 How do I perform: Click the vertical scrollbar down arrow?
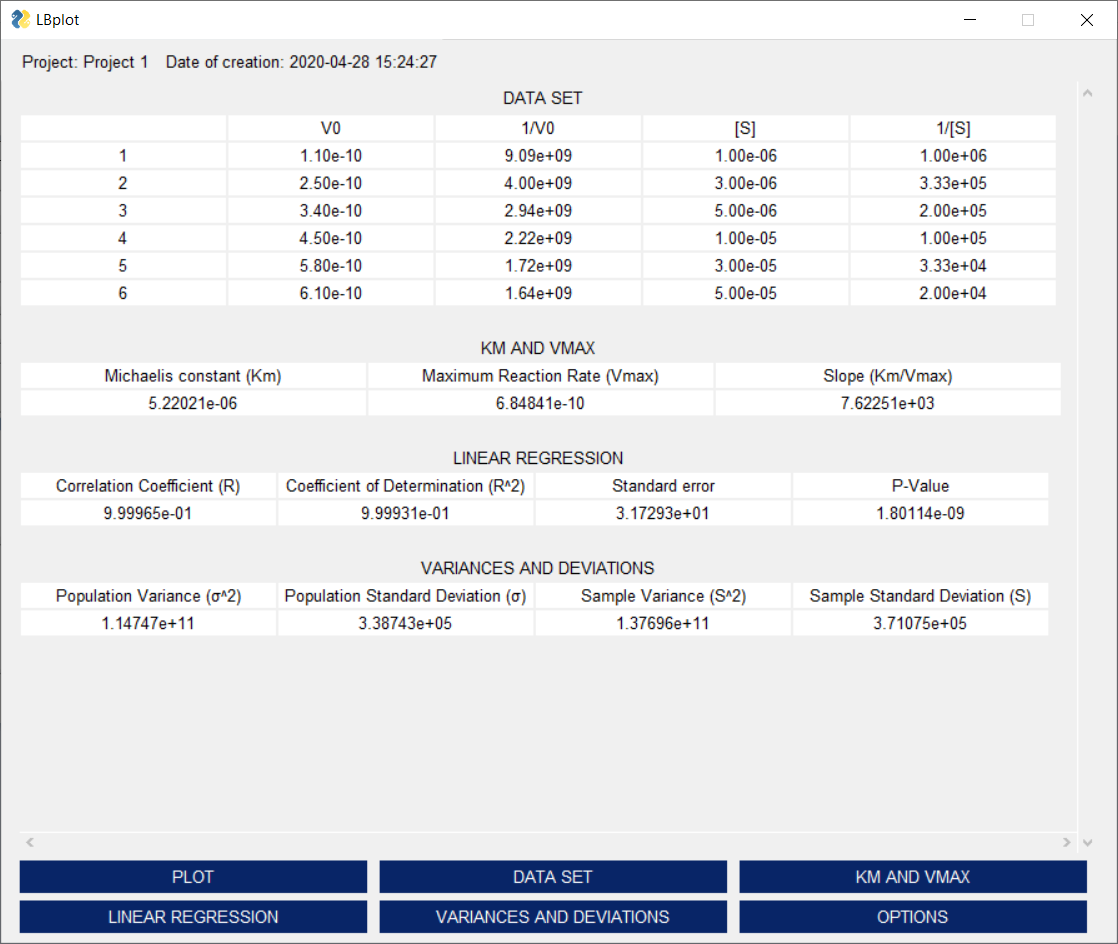click(1087, 842)
